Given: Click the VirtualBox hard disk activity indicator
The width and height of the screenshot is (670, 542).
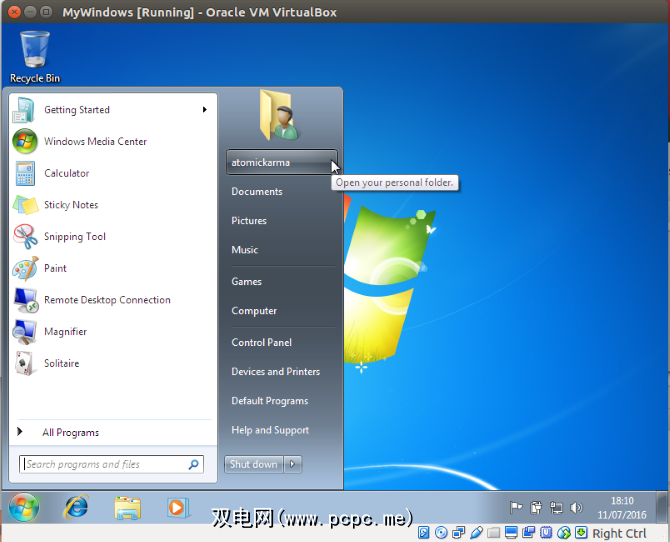Looking at the screenshot, I should click(423, 533).
